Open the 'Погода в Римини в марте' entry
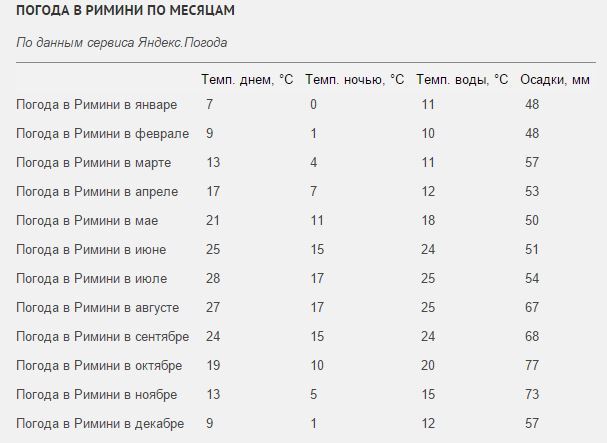607x443 pixels. click(92, 162)
